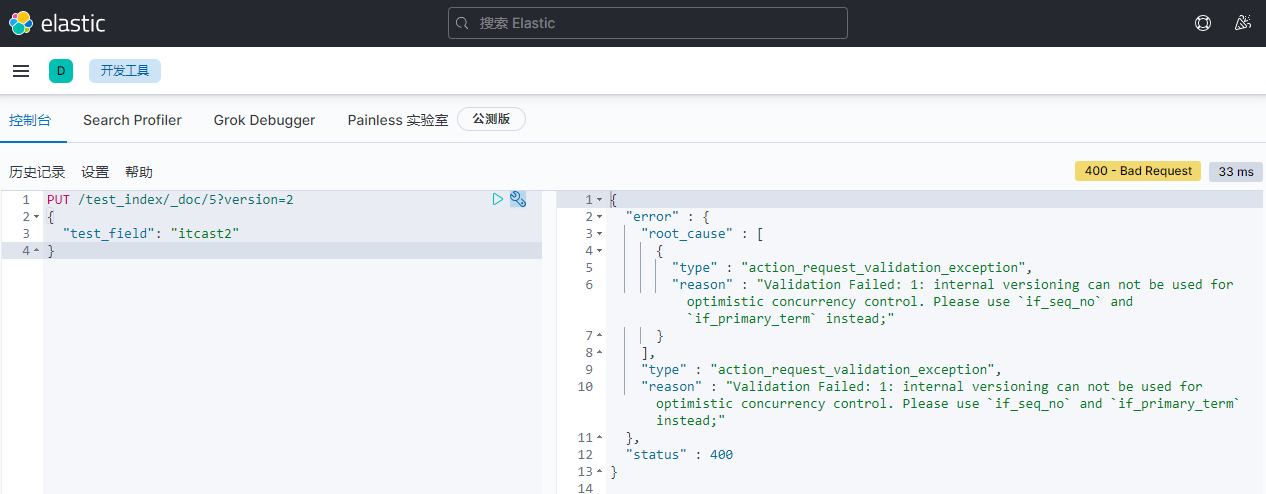Screen dimensions: 1266x494
Task: Open the 设置 settings link
Action: point(95,172)
